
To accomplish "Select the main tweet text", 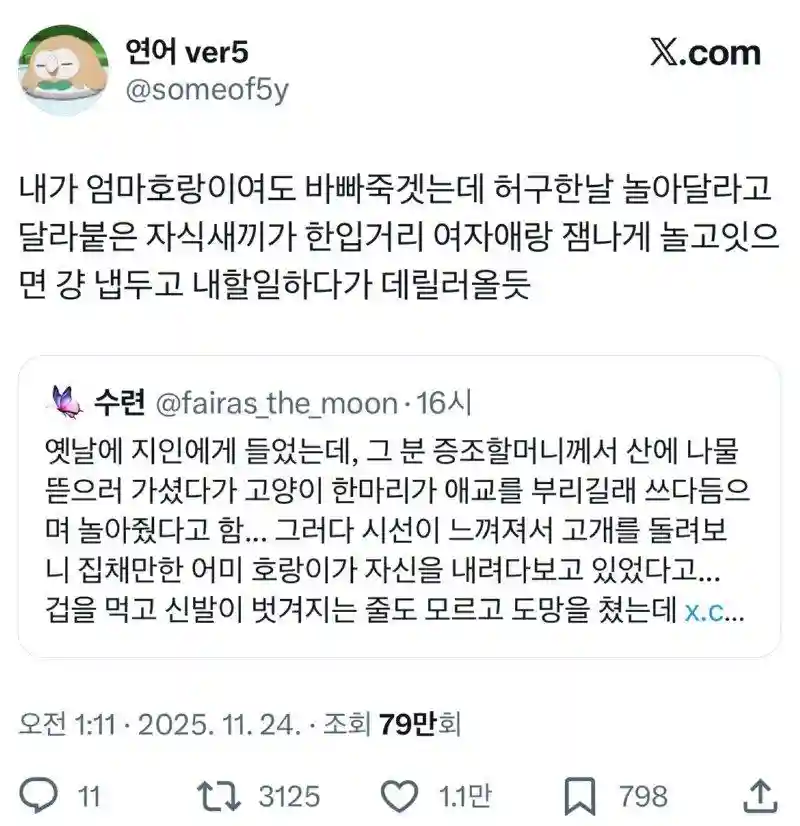I will pyautogui.click(x=399, y=237).
